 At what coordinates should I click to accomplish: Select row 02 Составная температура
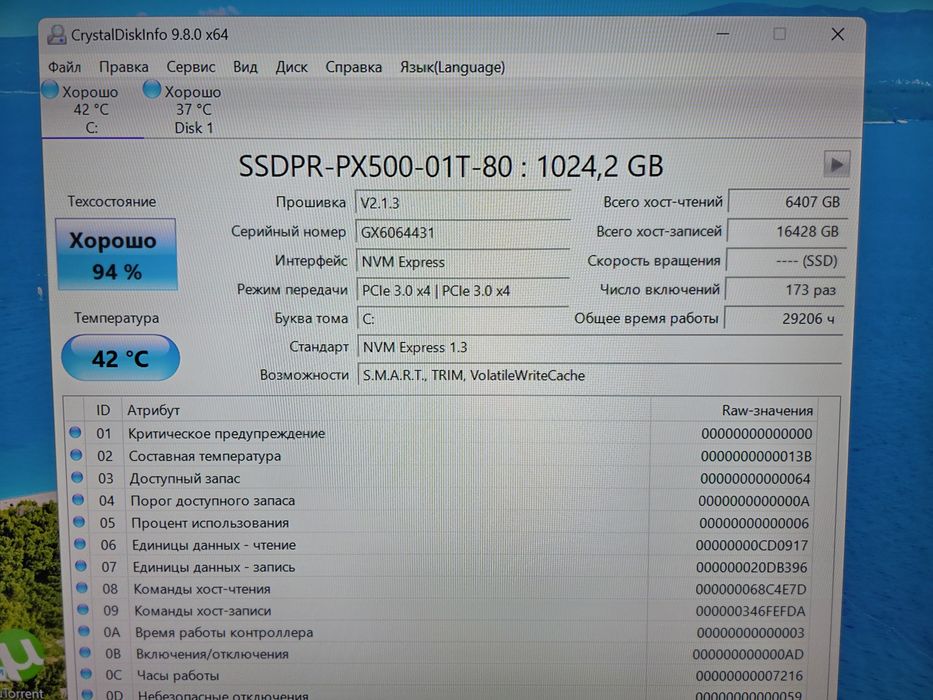pyautogui.click(x=441, y=456)
